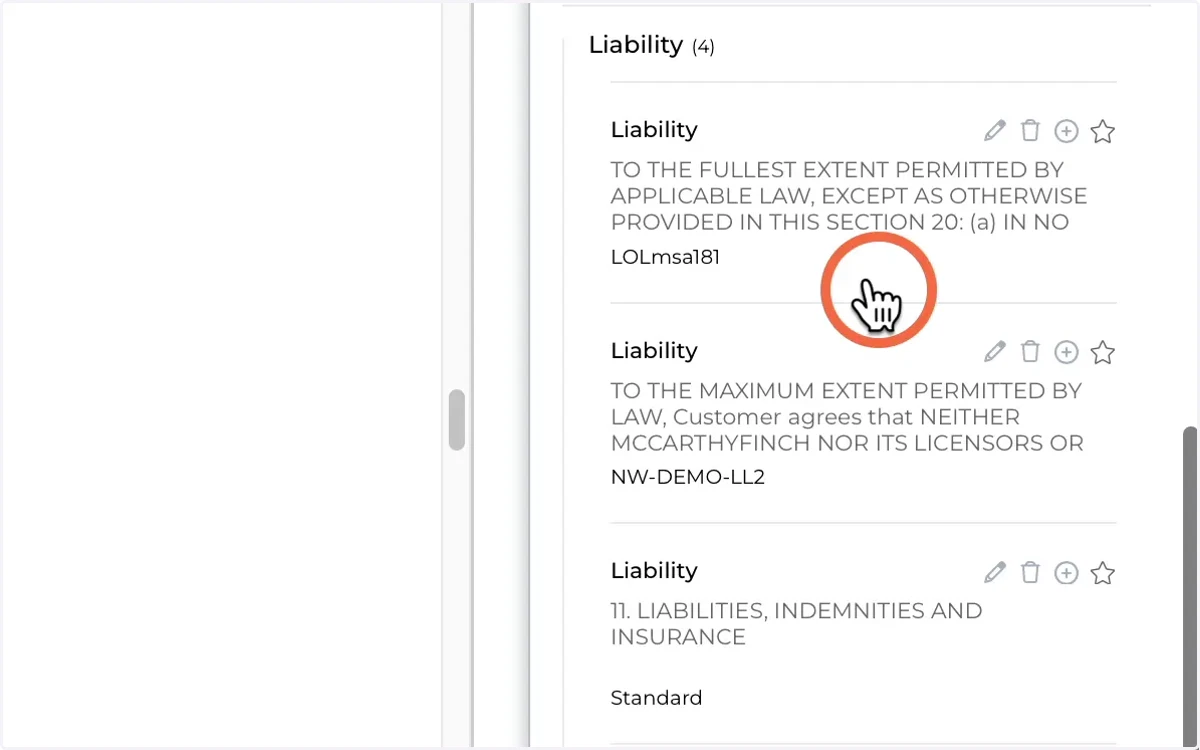The width and height of the screenshot is (1200, 750).
Task: Add clause via plus icon for LOLmsa181
Action: coord(1067,131)
